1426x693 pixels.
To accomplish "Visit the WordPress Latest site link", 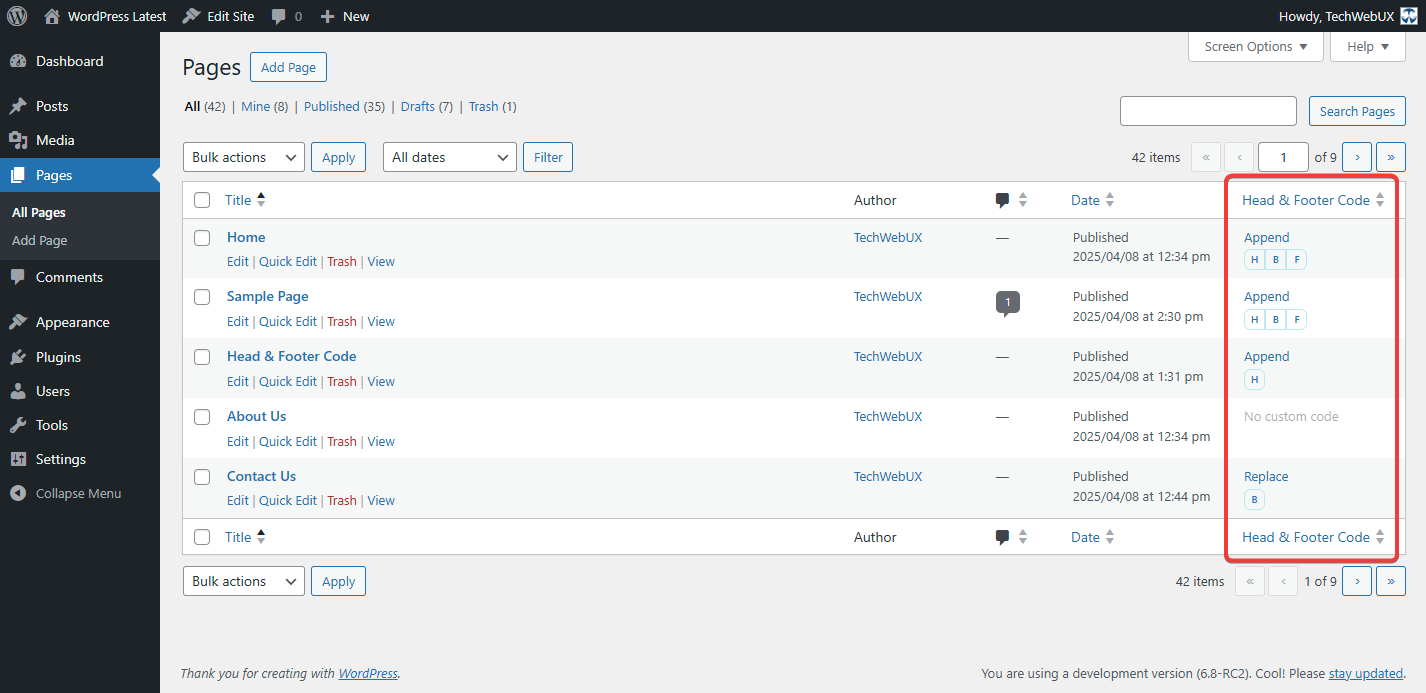I will tap(106, 16).
